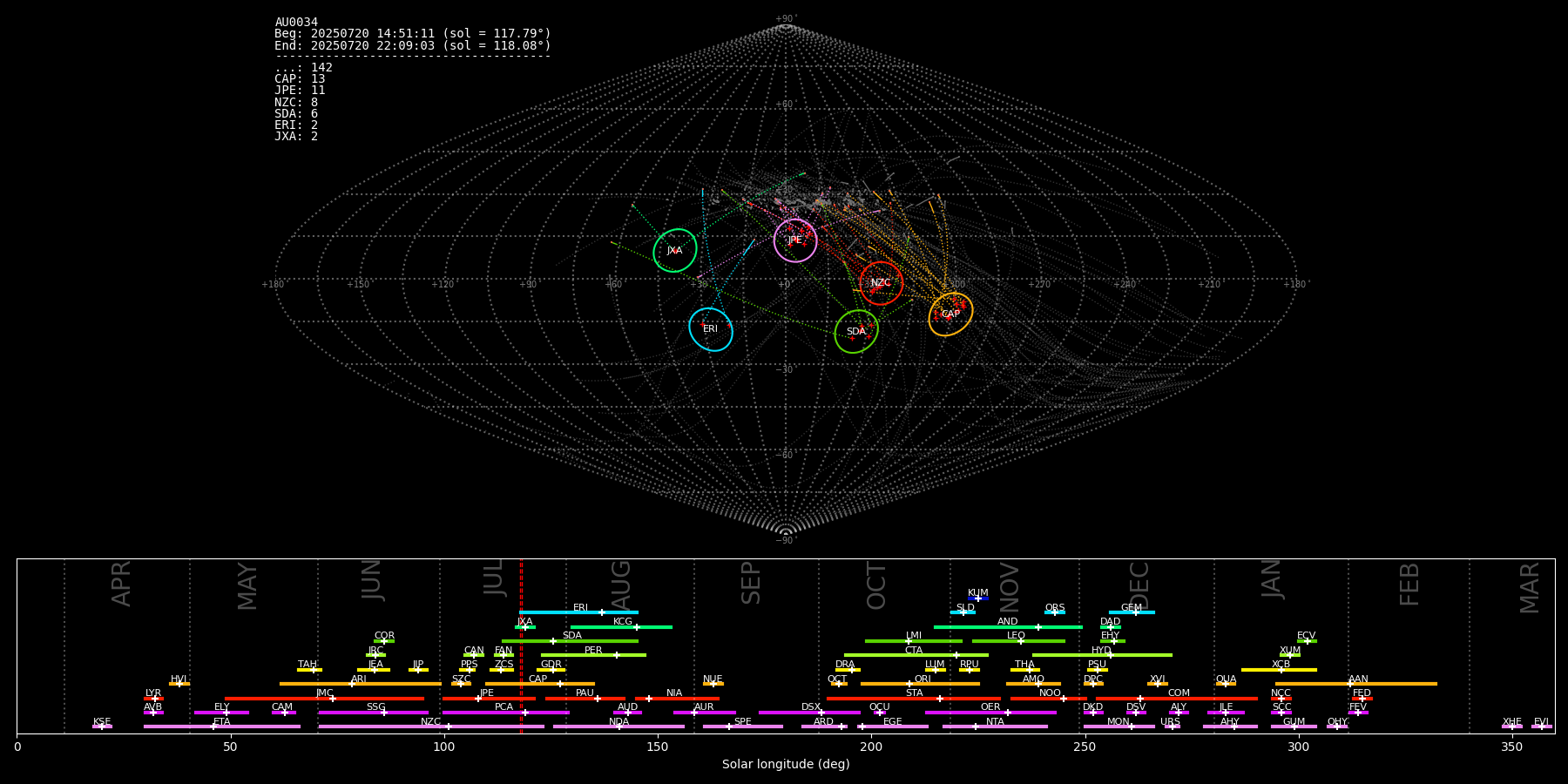Screen dimensions: 1568x784
Task: Click the 'JXA: 2' legend entry
Action: [296, 137]
